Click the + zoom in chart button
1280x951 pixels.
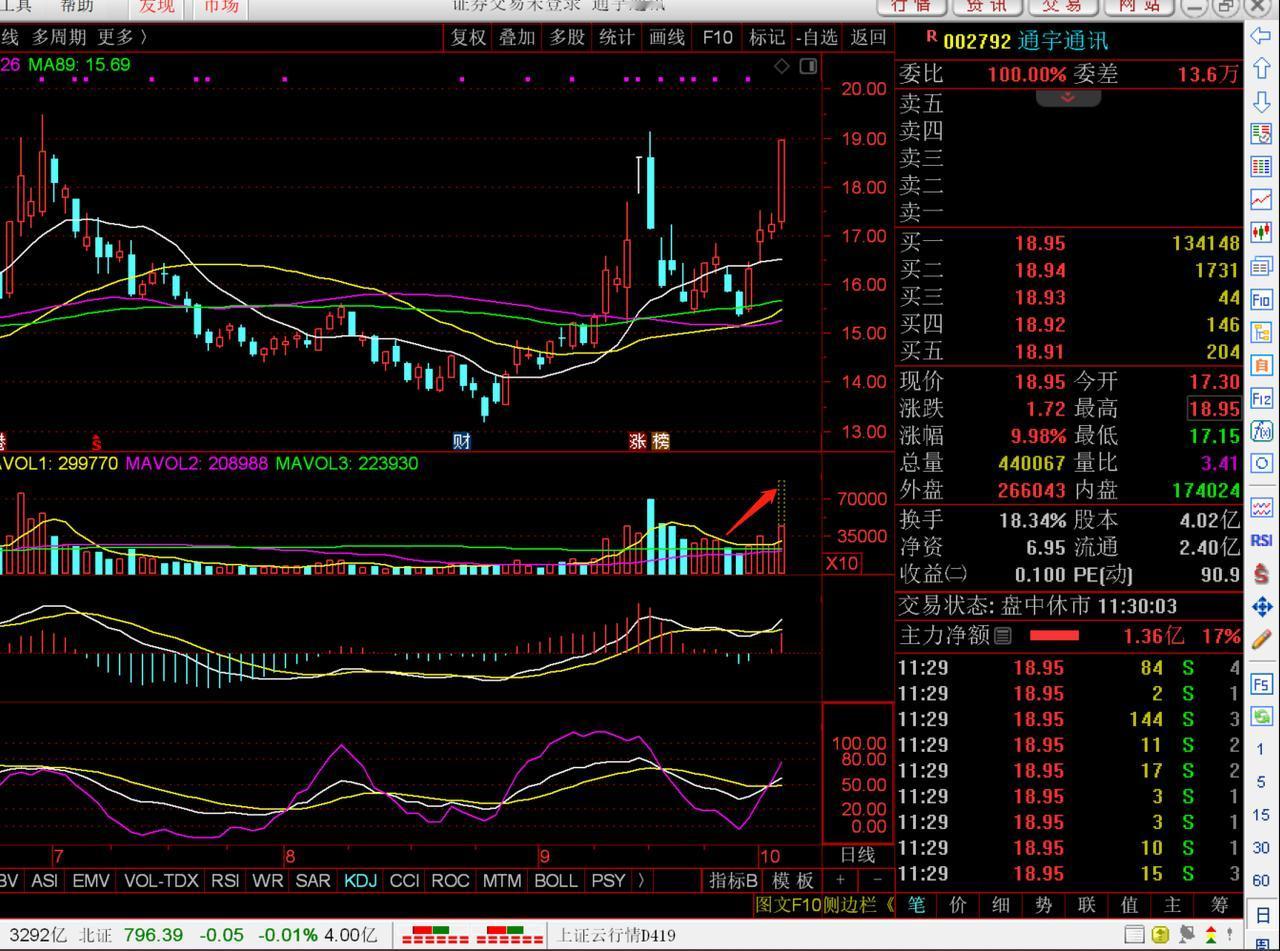(840, 880)
